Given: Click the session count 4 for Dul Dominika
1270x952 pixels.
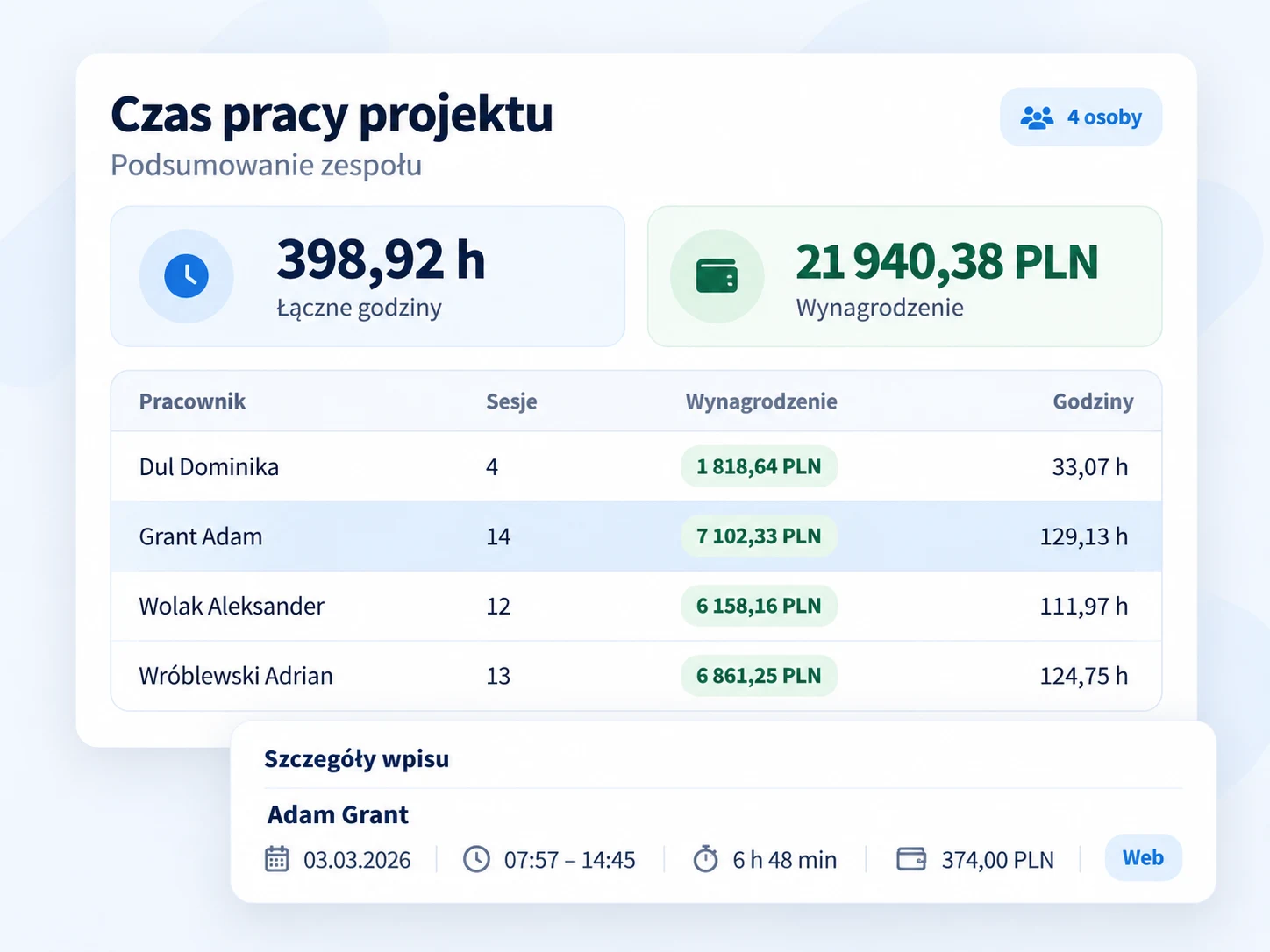Looking at the screenshot, I should click(492, 466).
